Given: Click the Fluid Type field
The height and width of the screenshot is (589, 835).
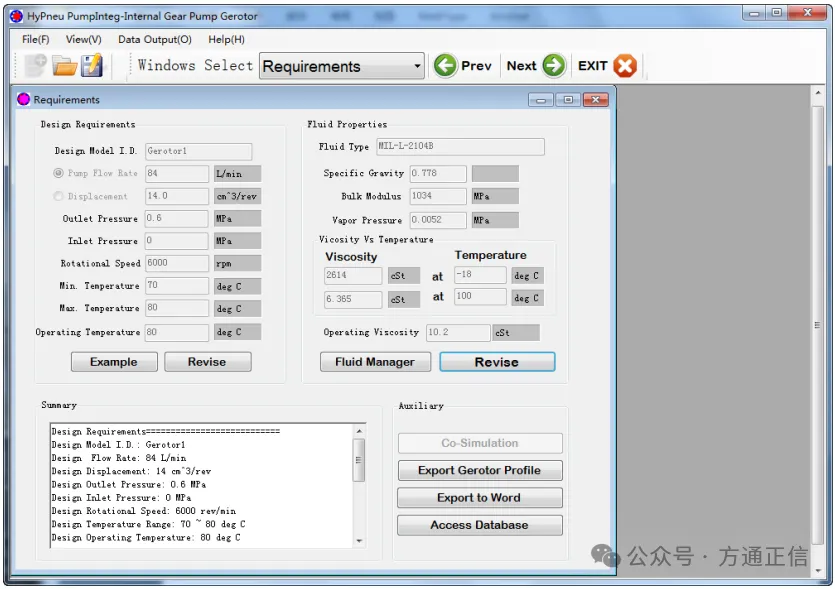Looking at the screenshot, I should [460, 146].
